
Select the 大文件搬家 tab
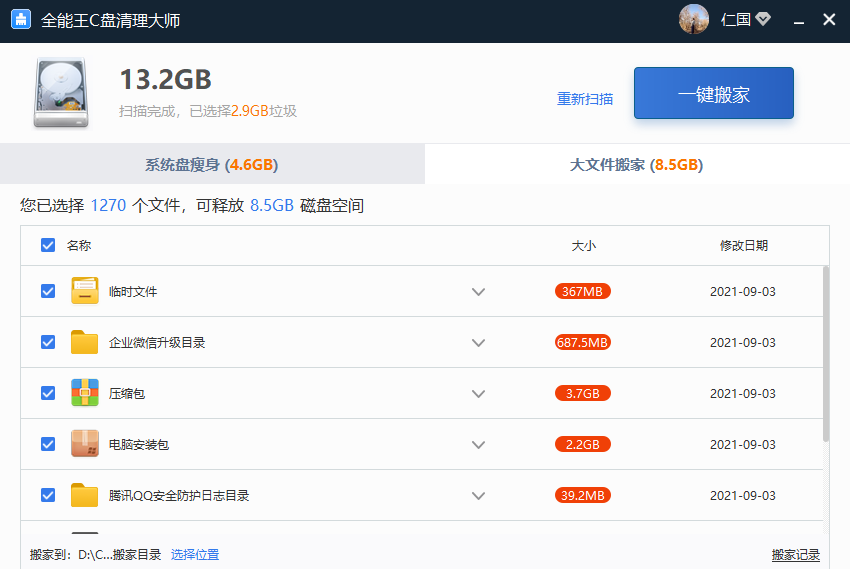636,164
